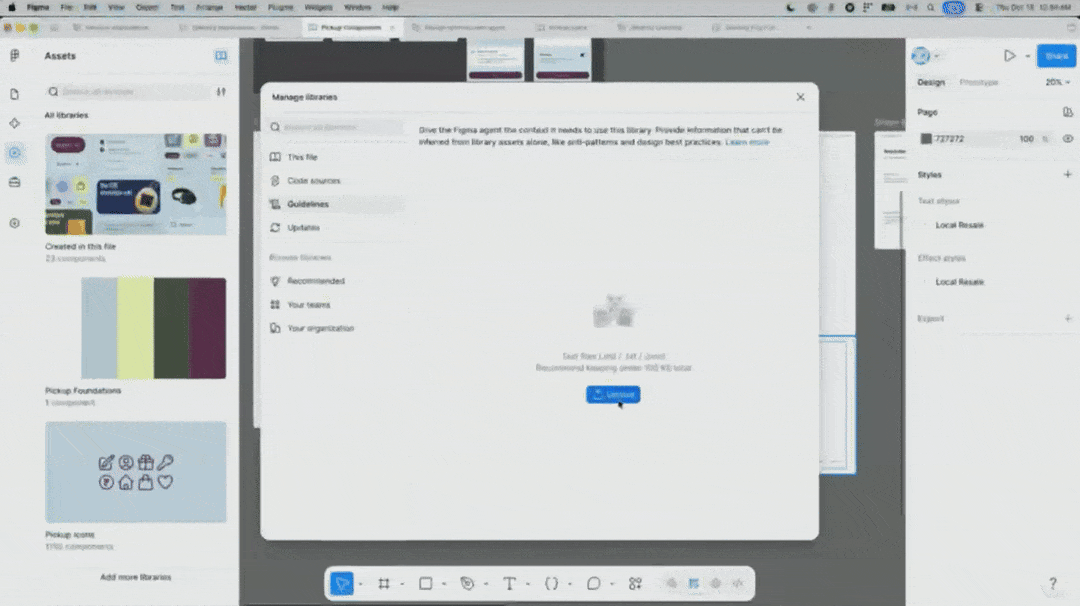Select the Guidelines section
The width and height of the screenshot is (1080, 606).
point(336,204)
